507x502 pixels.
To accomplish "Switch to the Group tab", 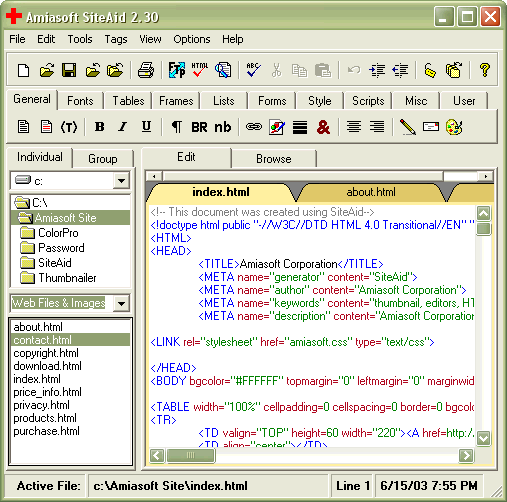I will pyautogui.click(x=103, y=159).
